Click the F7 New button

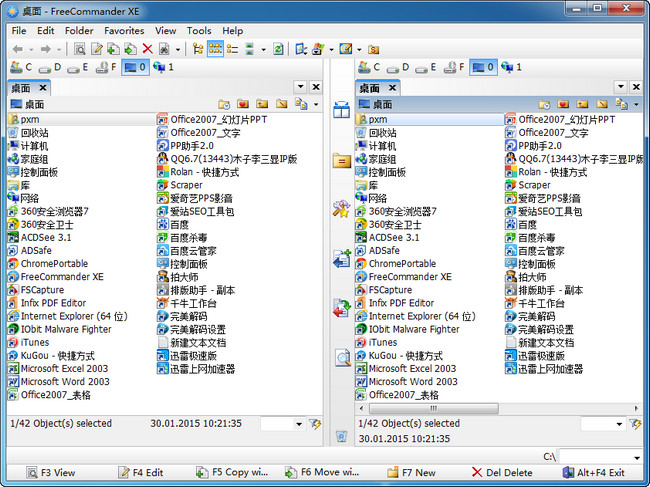[x=411, y=472]
